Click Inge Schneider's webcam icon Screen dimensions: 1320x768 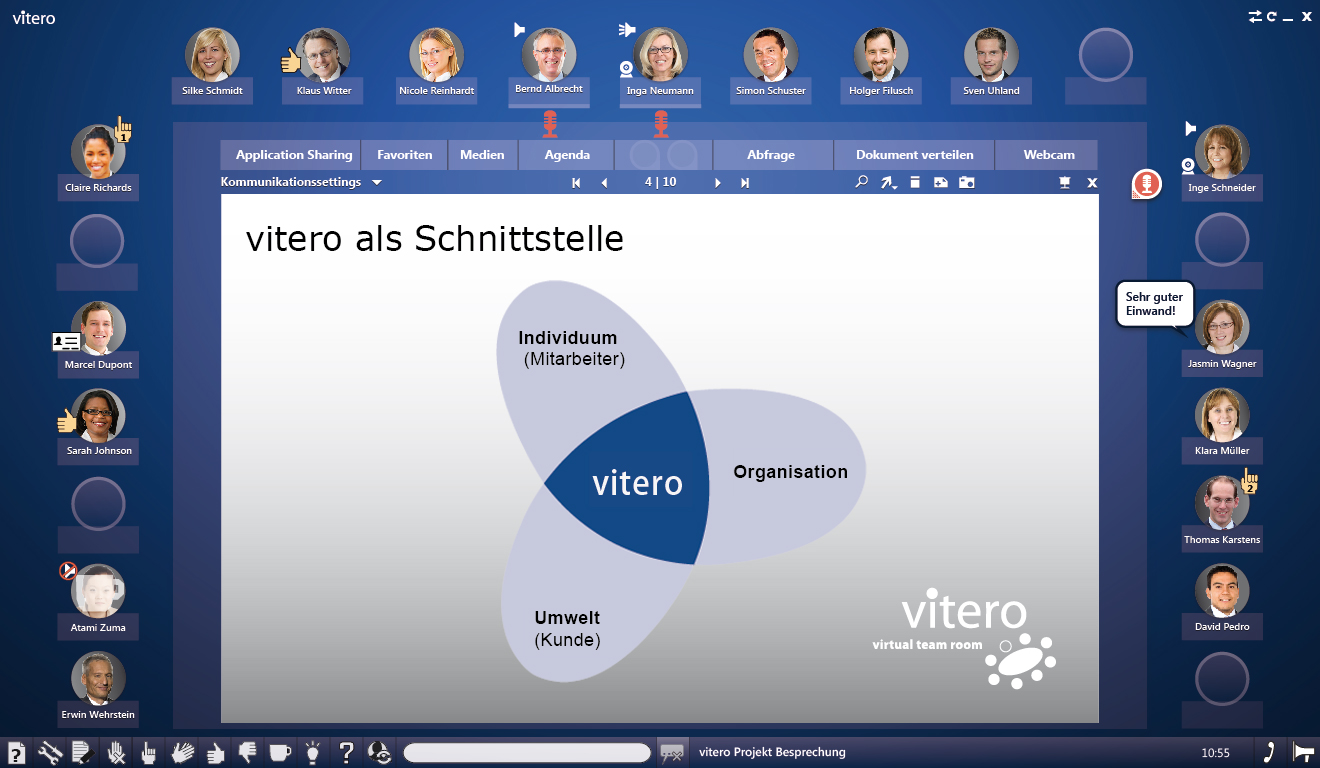(1188, 165)
